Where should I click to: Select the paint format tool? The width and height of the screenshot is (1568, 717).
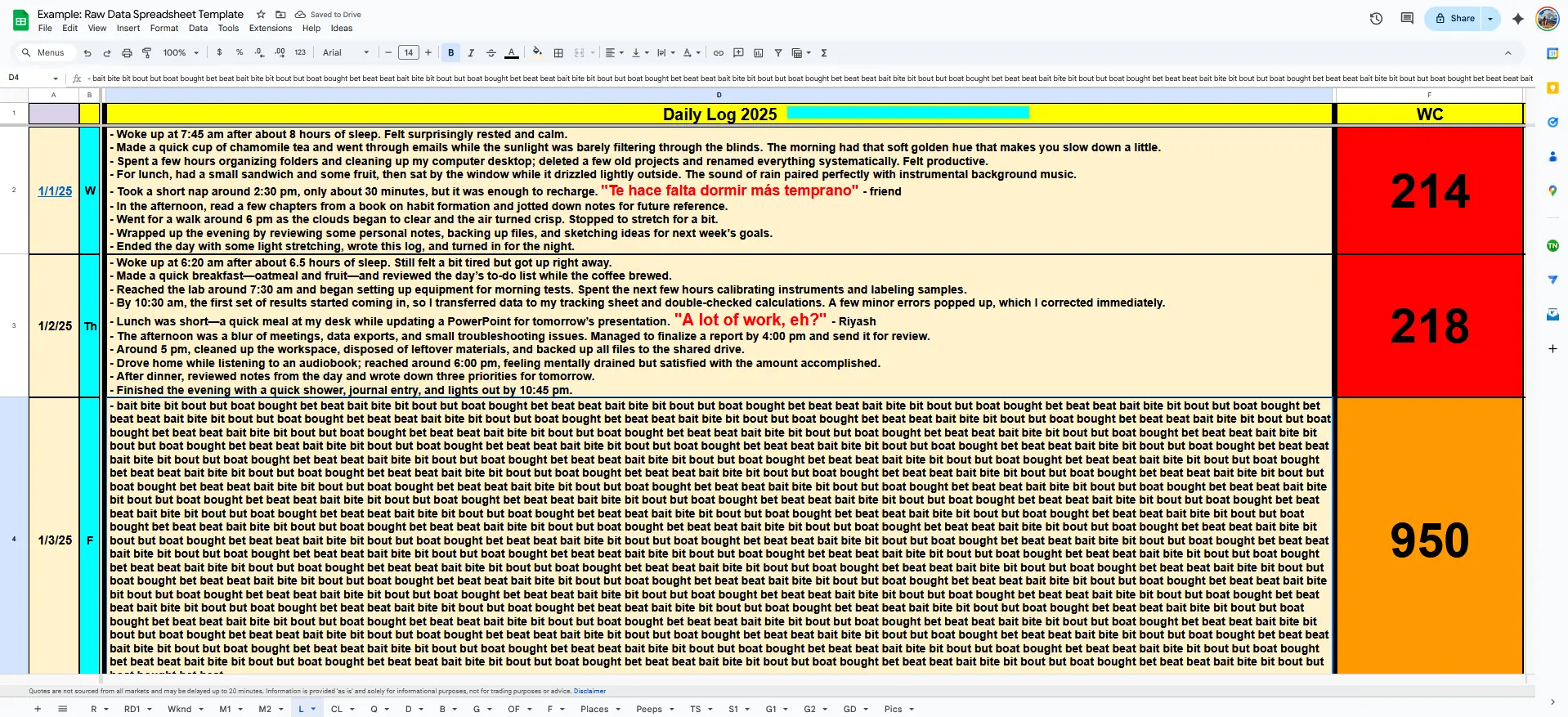[147, 53]
